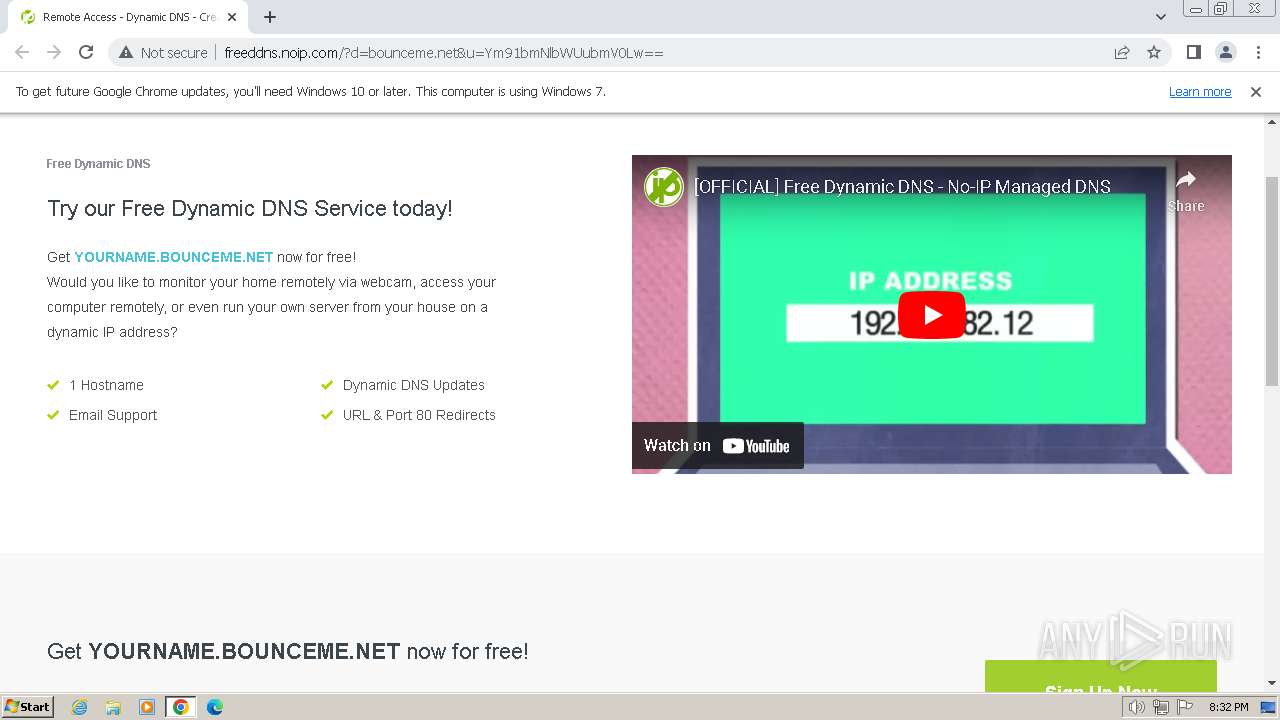Open the video title link

(902, 186)
